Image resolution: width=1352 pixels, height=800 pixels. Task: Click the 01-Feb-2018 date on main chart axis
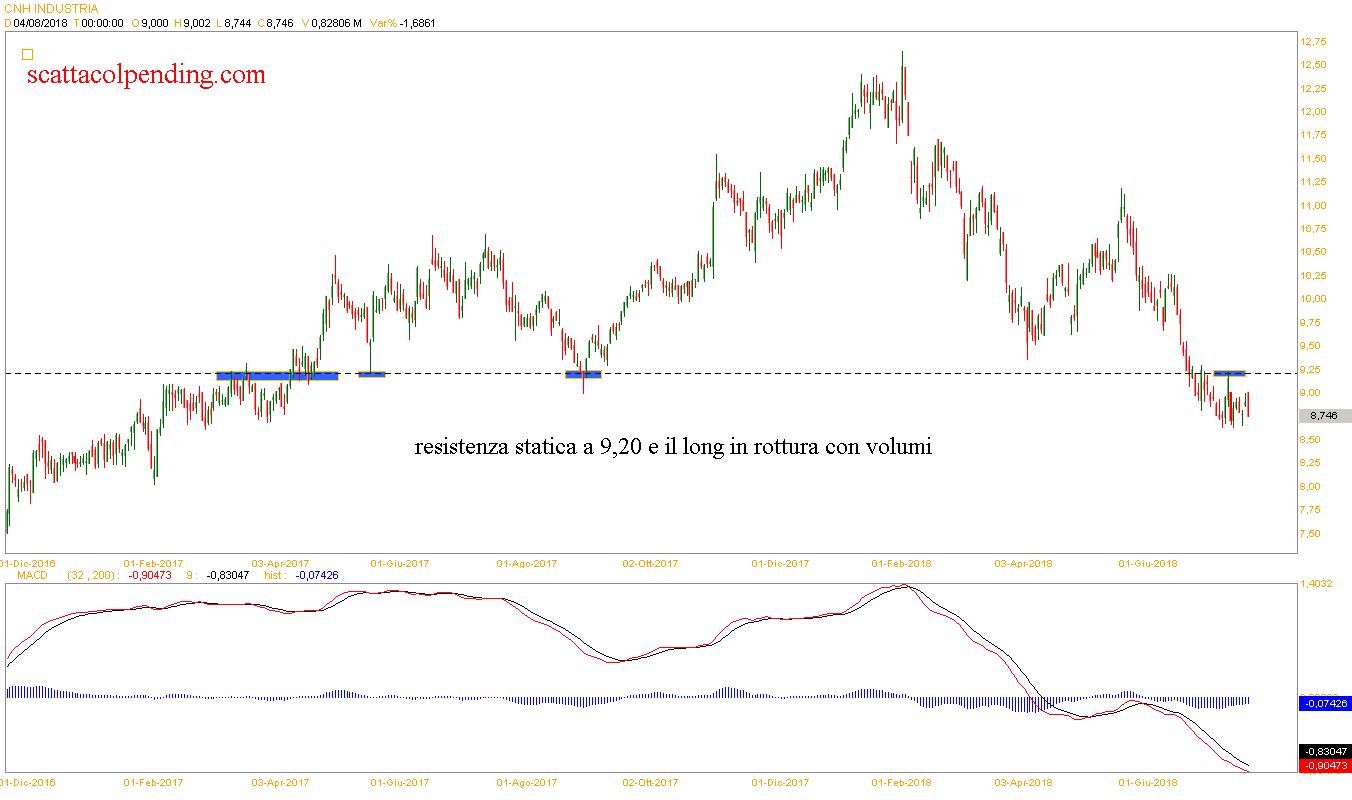click(x=901, y=563)
